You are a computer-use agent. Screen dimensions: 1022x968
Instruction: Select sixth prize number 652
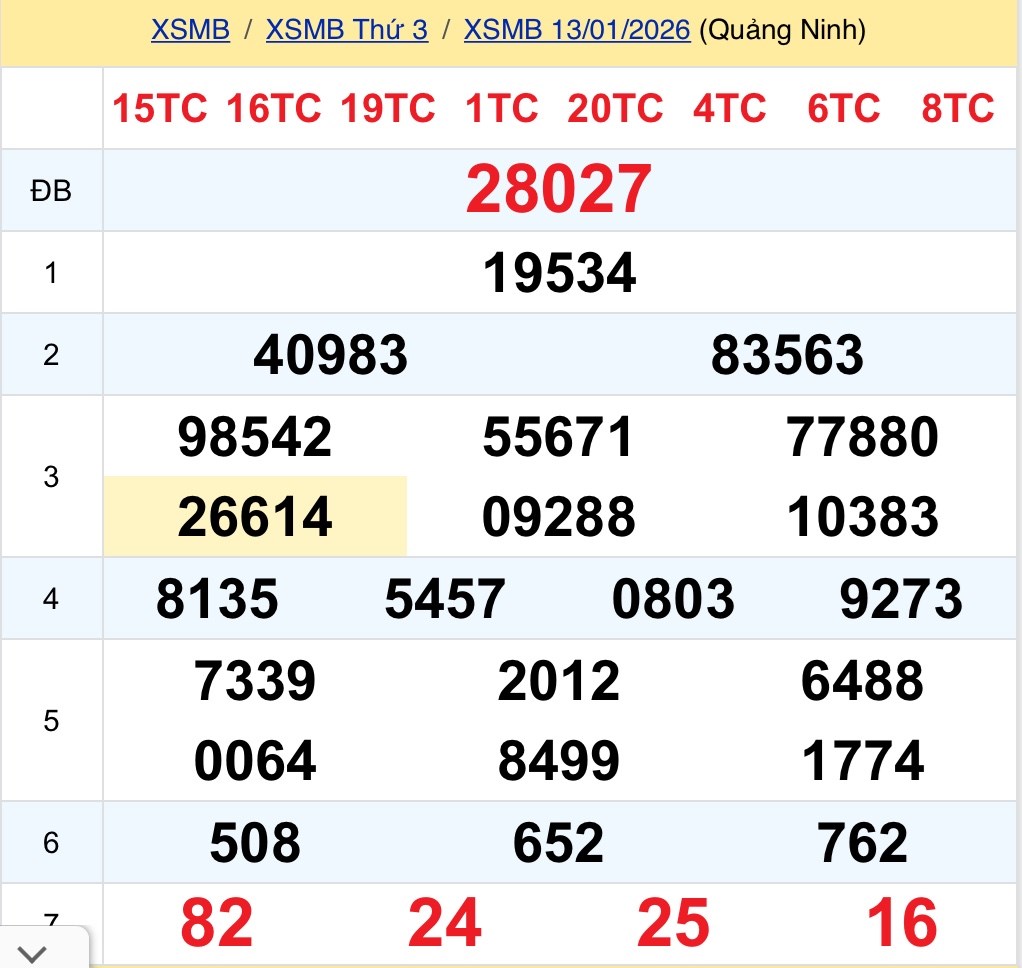tap(559, 843)
